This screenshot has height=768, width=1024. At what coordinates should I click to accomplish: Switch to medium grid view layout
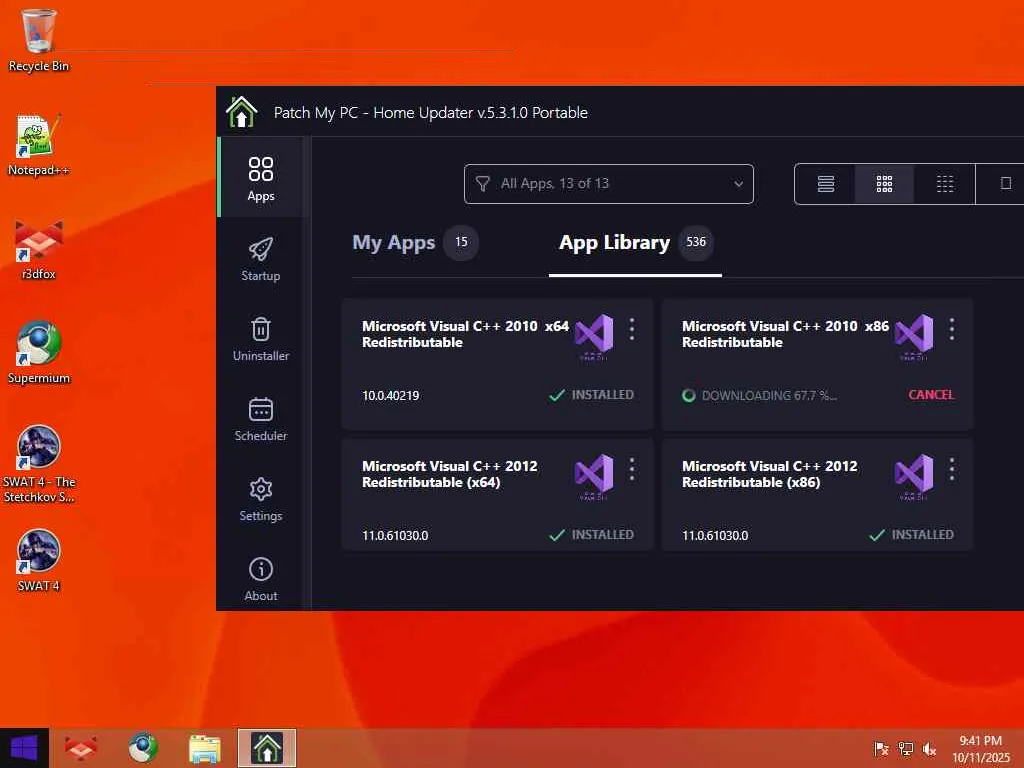884,184
